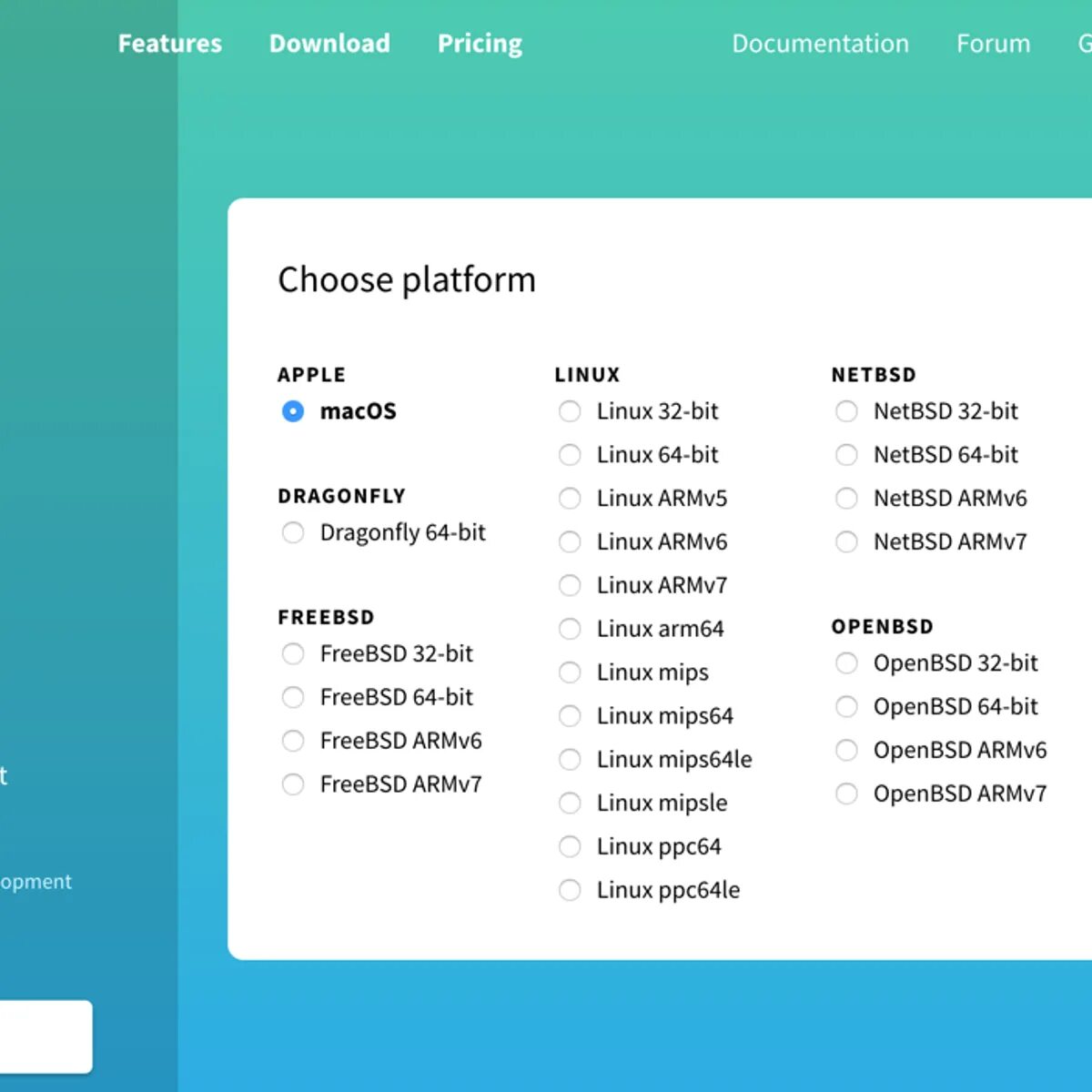Image resolution: width=1092 pixels, height=1092 pixels.
Task: Select Linux mipsle platform option
Action: coord(570,803)
